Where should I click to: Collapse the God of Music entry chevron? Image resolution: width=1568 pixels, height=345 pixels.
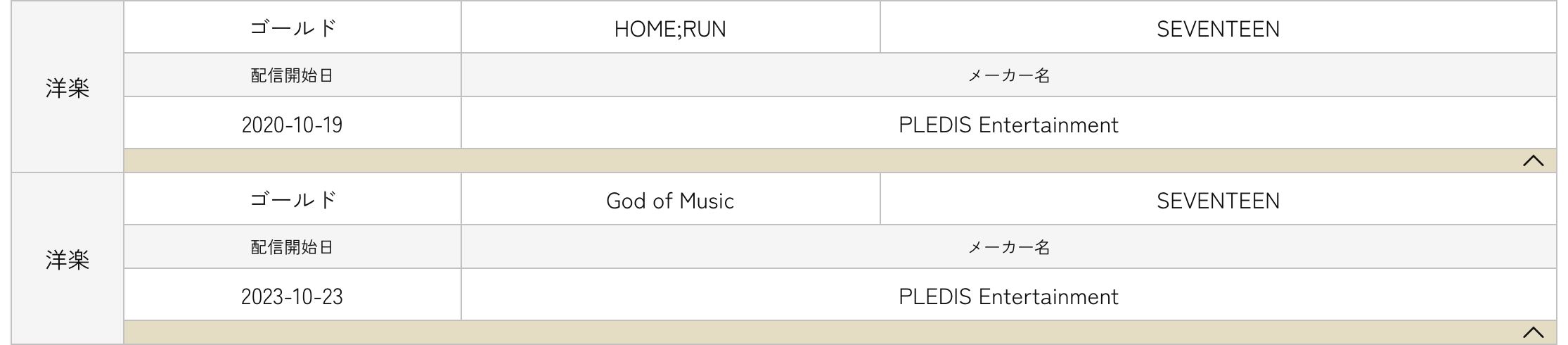[1533, 332]
